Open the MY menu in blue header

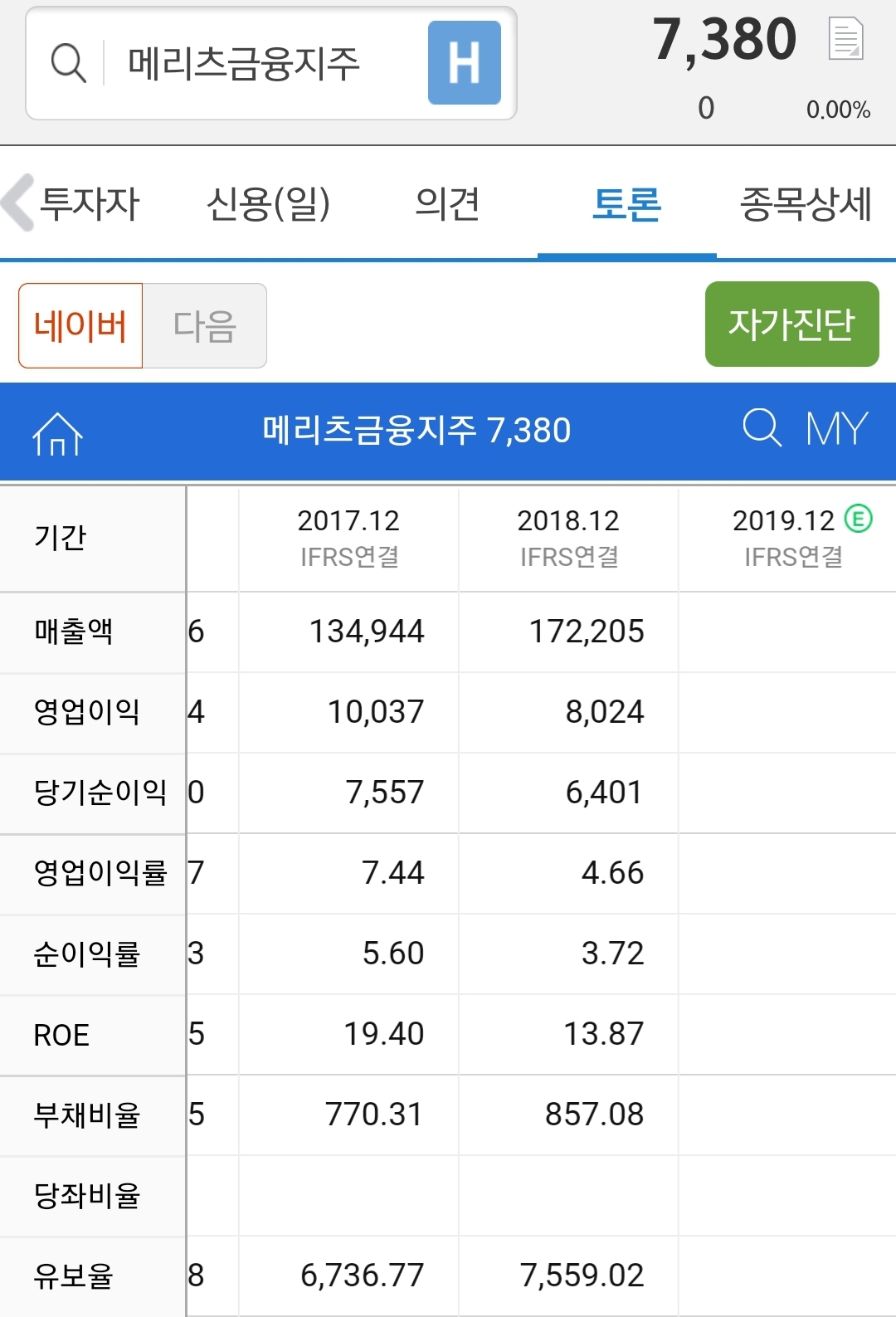[837, 429]
